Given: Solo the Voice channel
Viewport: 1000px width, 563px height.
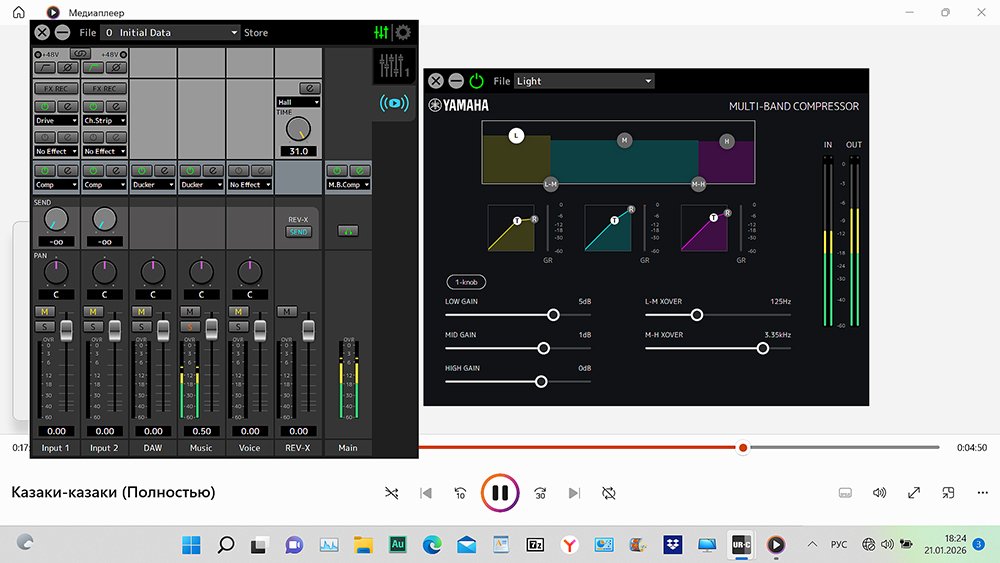Looking at the screenshot, I should tap(238, 327).
